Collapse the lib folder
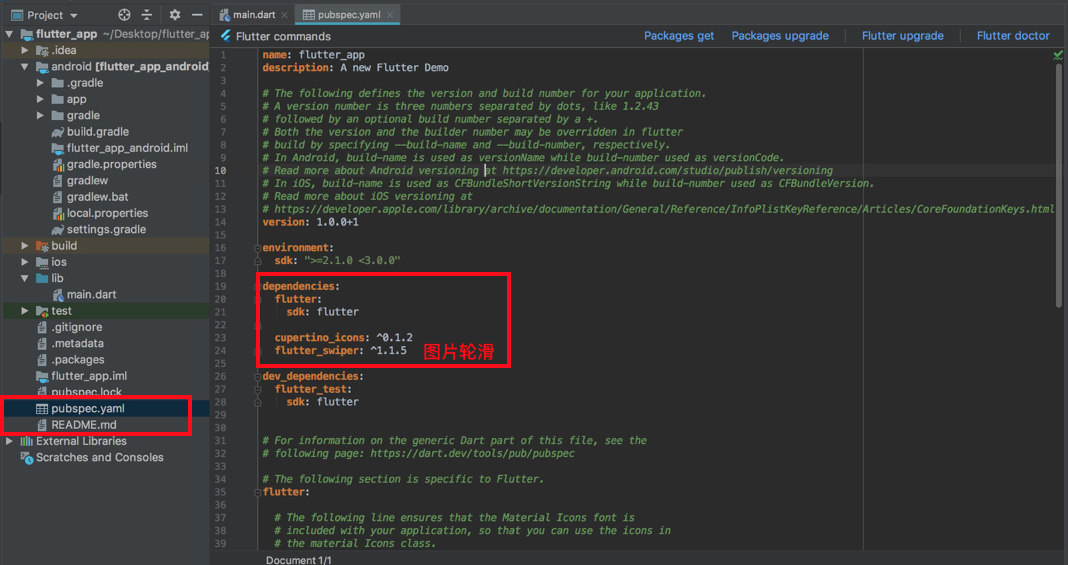The image size is (1068, 565). [25, 278]
